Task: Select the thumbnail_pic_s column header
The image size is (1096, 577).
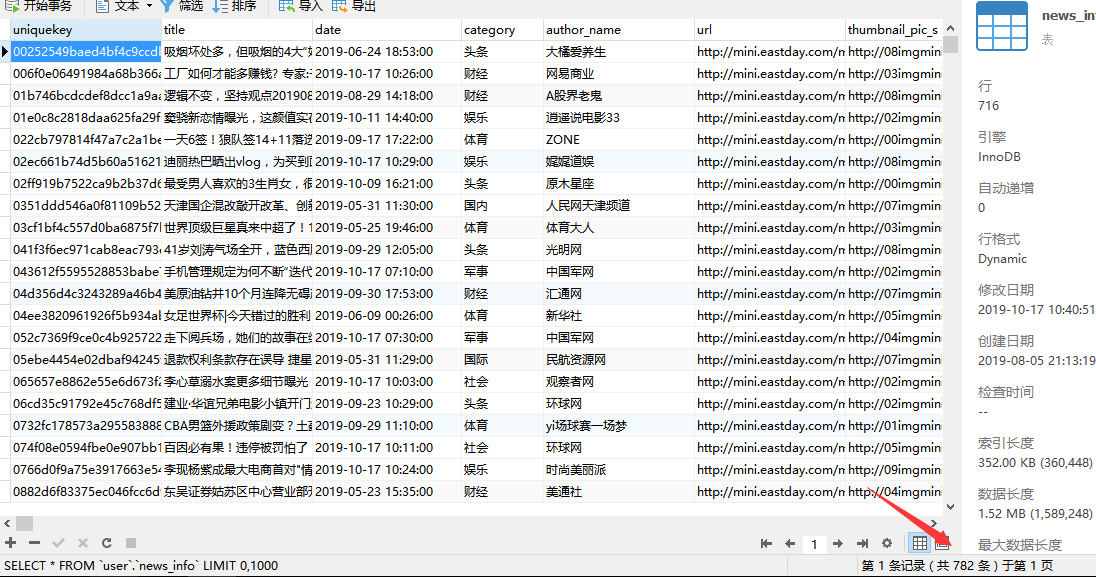Action: (x=894, y=30)
